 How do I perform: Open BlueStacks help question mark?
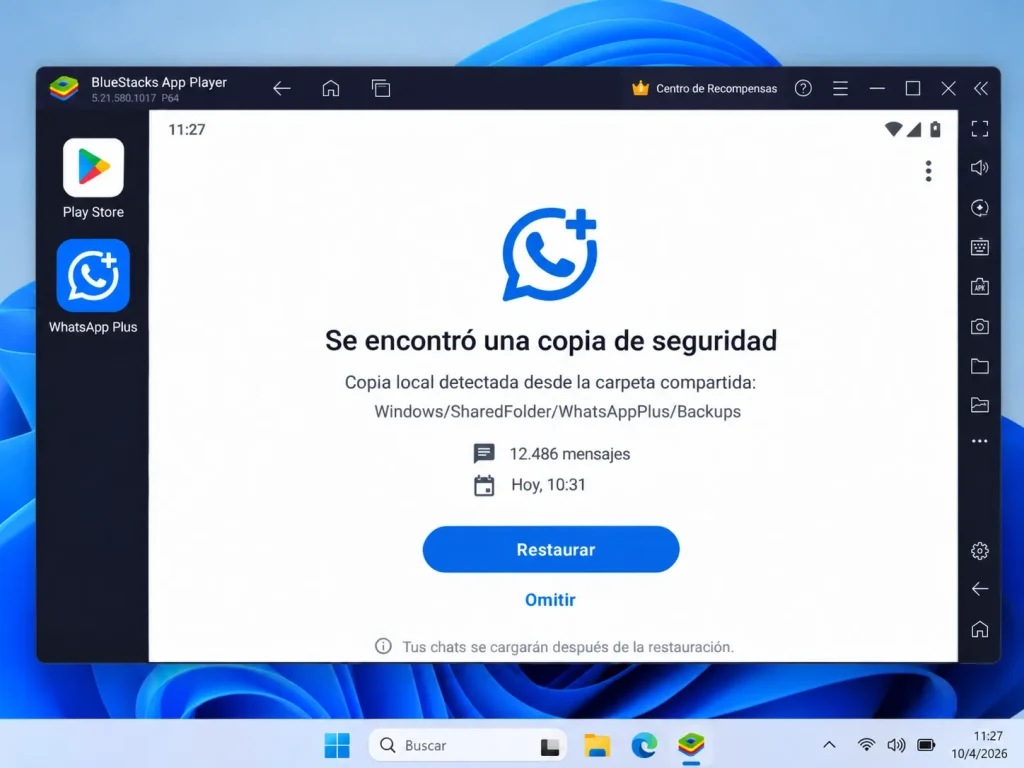[x=803, y=88]
